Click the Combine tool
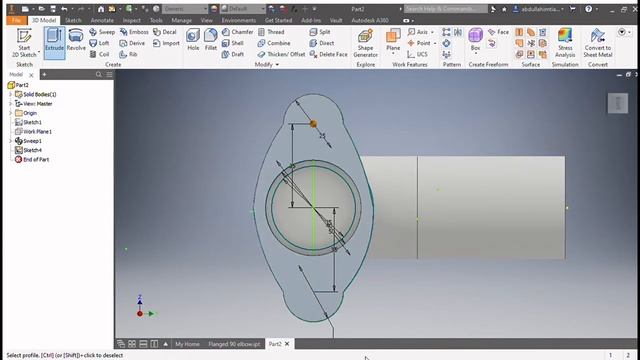 click(274, 43)
